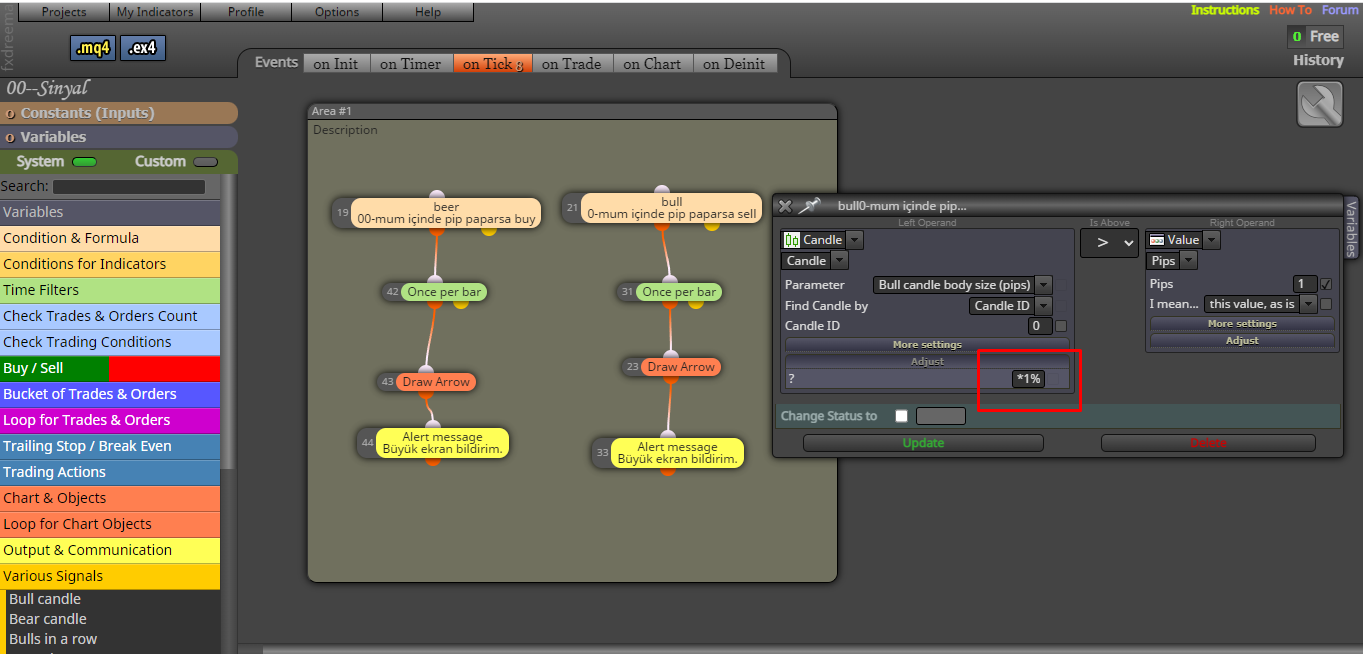
Task: Click the Candle icon in Left Operand
Action: tap(792, 240)
